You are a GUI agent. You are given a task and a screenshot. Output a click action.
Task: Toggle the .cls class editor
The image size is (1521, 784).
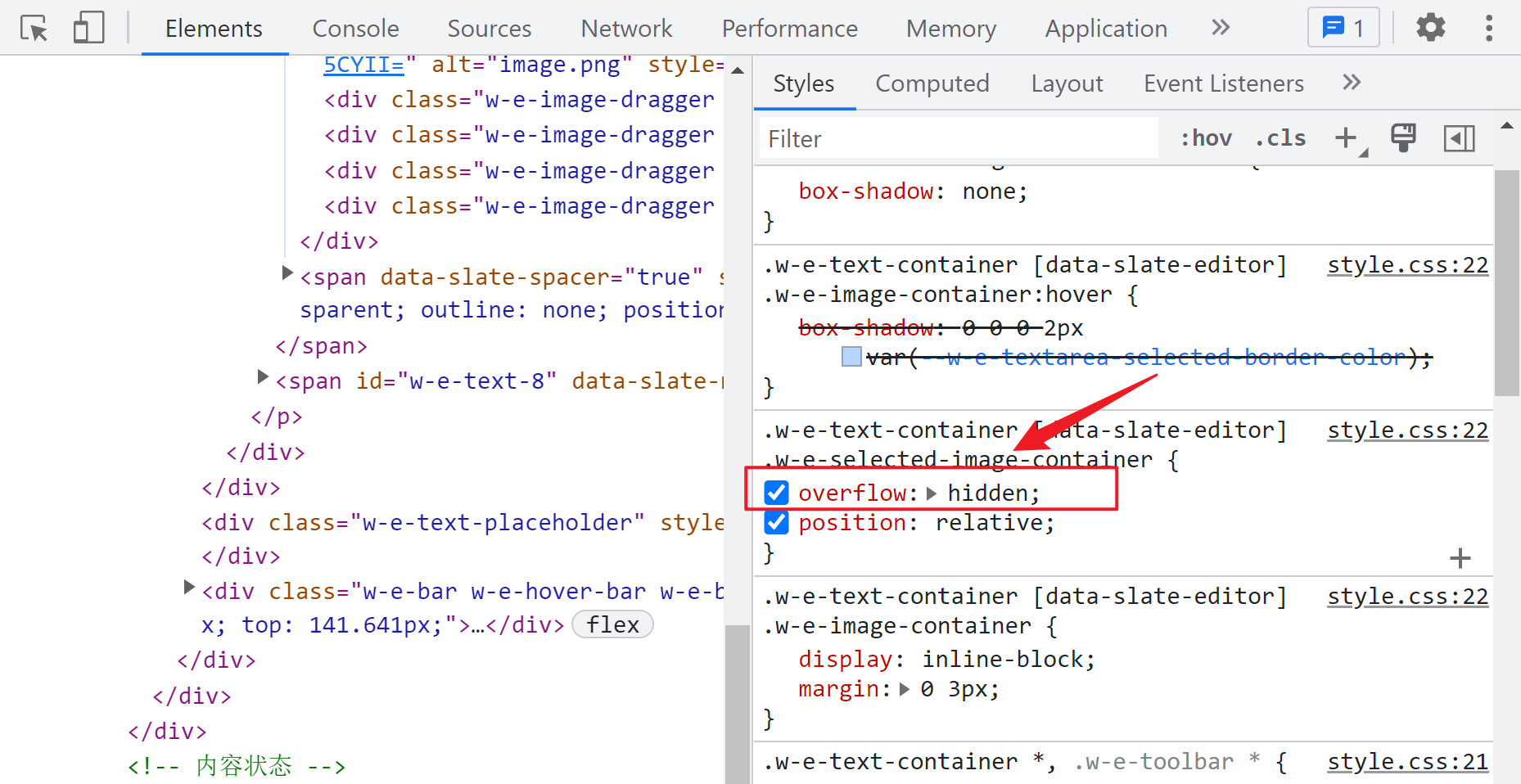point(1281,138)
